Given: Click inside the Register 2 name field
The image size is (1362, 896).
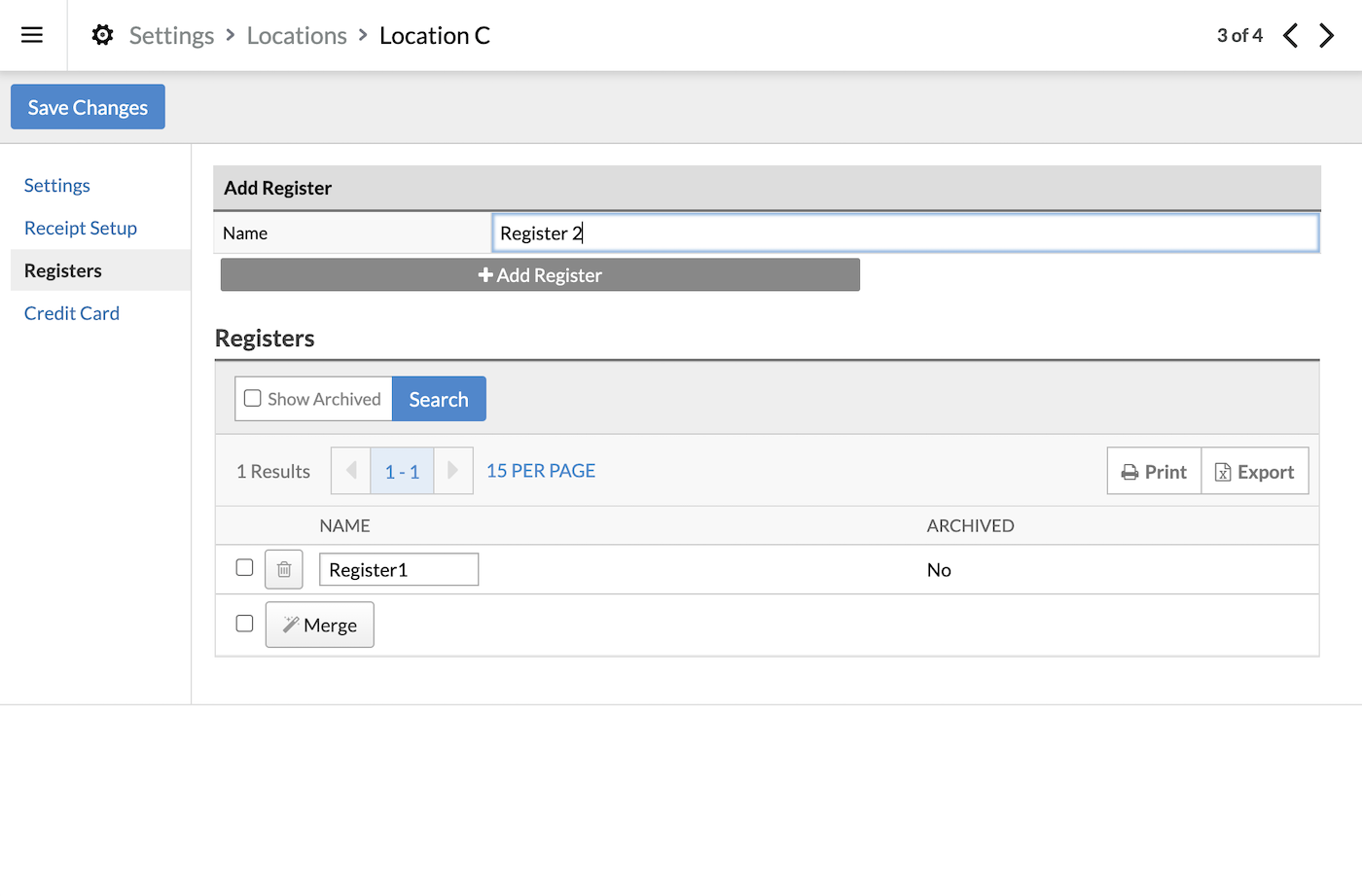Looking at the screenshot, I should [x=905, y=233].
